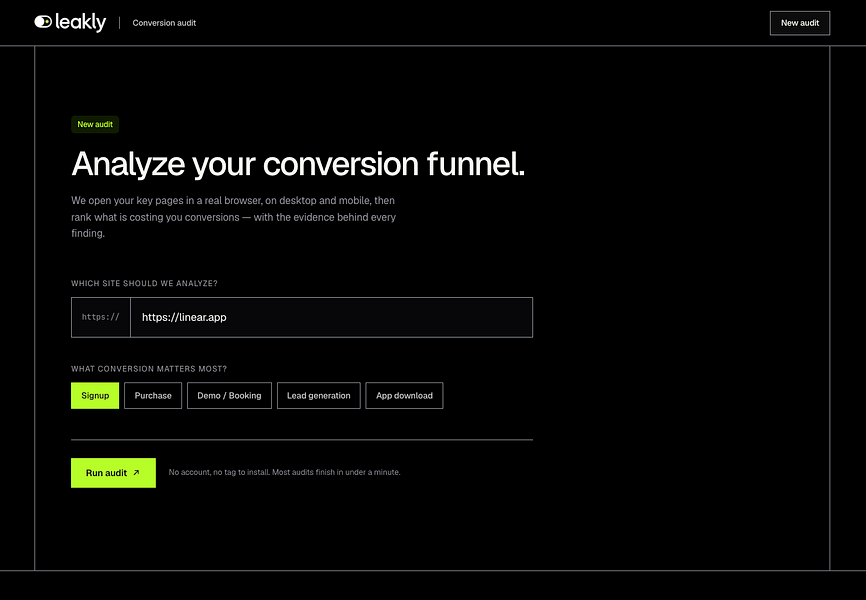866x600 pixels.
Task: Click the https:// prefix label
Action: [101, 317]
